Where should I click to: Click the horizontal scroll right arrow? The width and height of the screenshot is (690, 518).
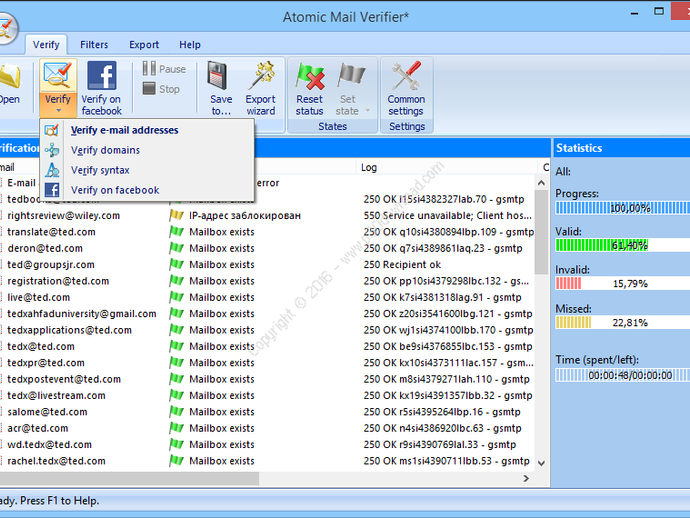pyautogui.click(x=526, y=478)
